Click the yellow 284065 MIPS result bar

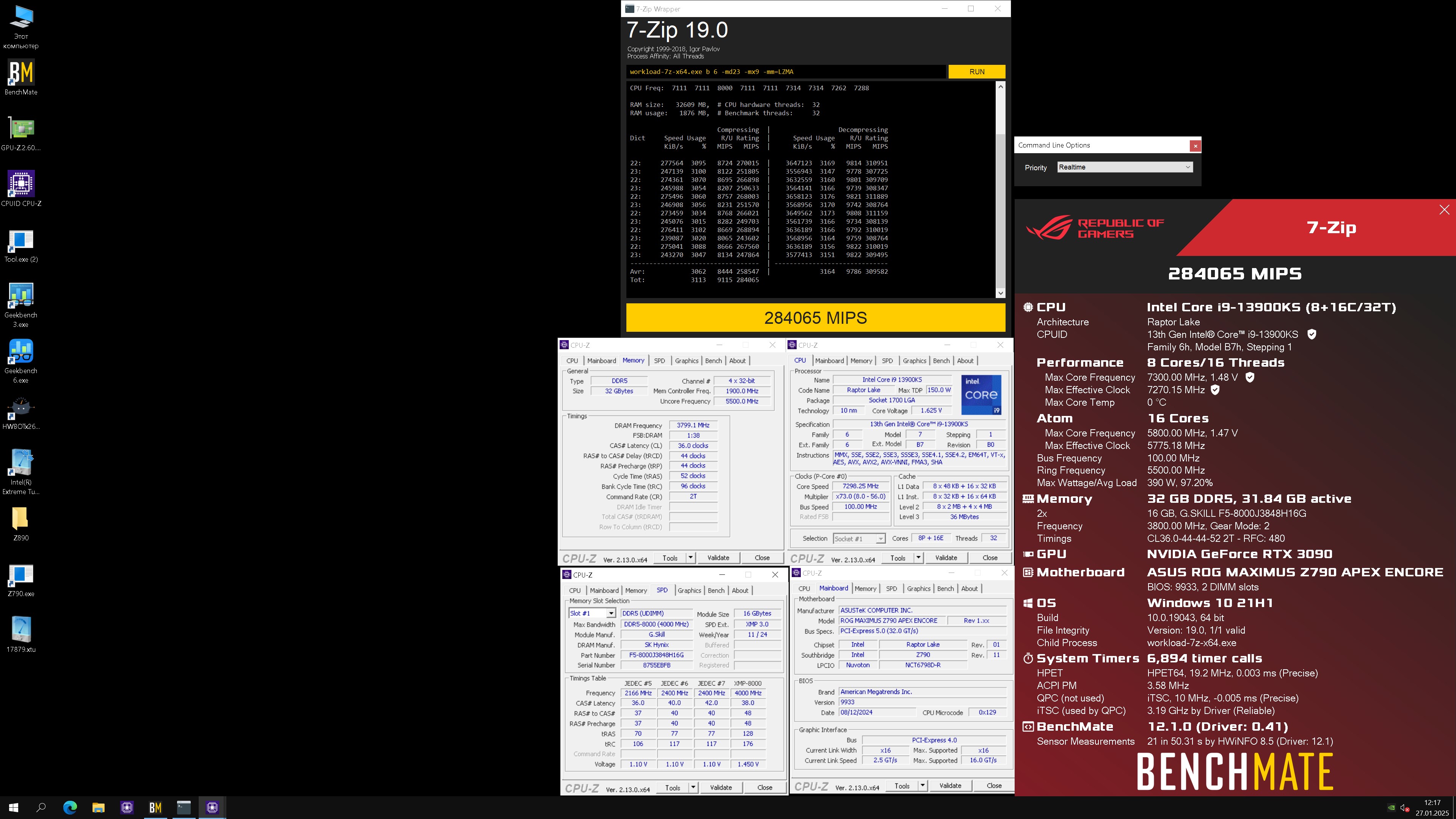[x=816, y=318]
